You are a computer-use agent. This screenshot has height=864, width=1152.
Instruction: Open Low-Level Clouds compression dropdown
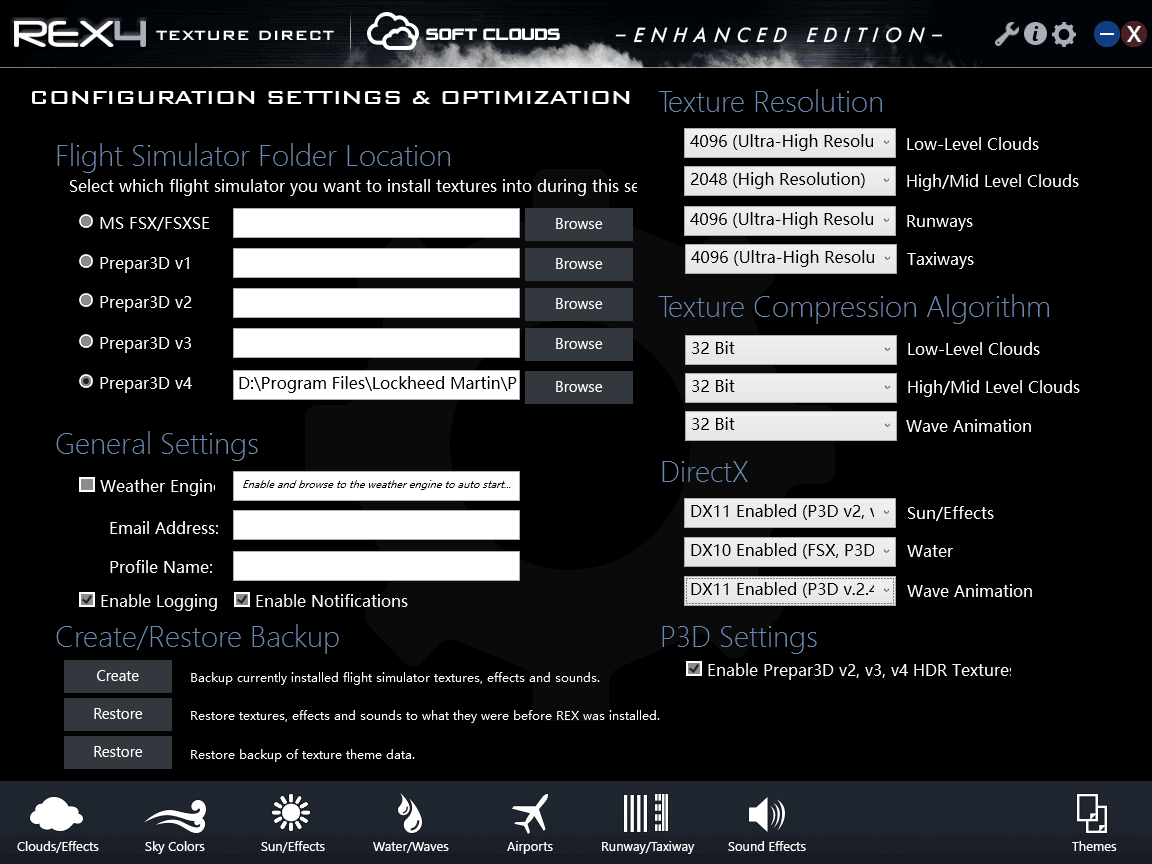pos(791,350)
